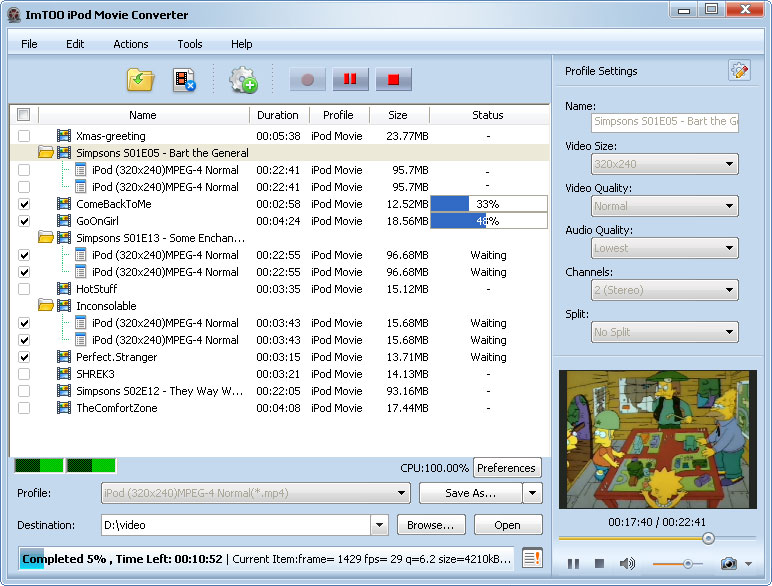Open the Video Quality dropdown
772x586 pixels.
665,206
